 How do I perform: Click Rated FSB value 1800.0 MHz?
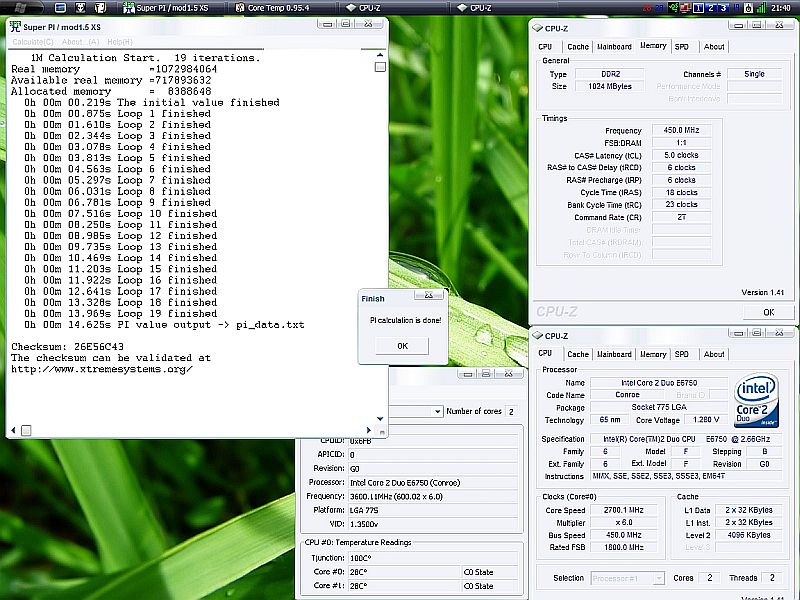pos(623,547)
